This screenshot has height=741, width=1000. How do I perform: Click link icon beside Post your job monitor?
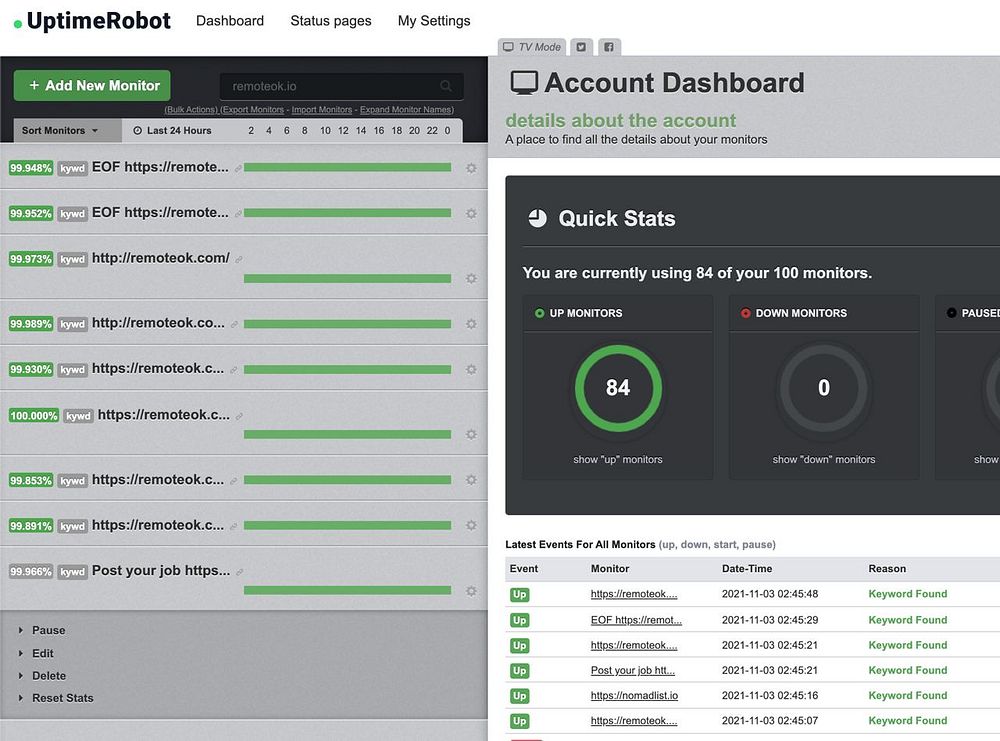(239, 572)
